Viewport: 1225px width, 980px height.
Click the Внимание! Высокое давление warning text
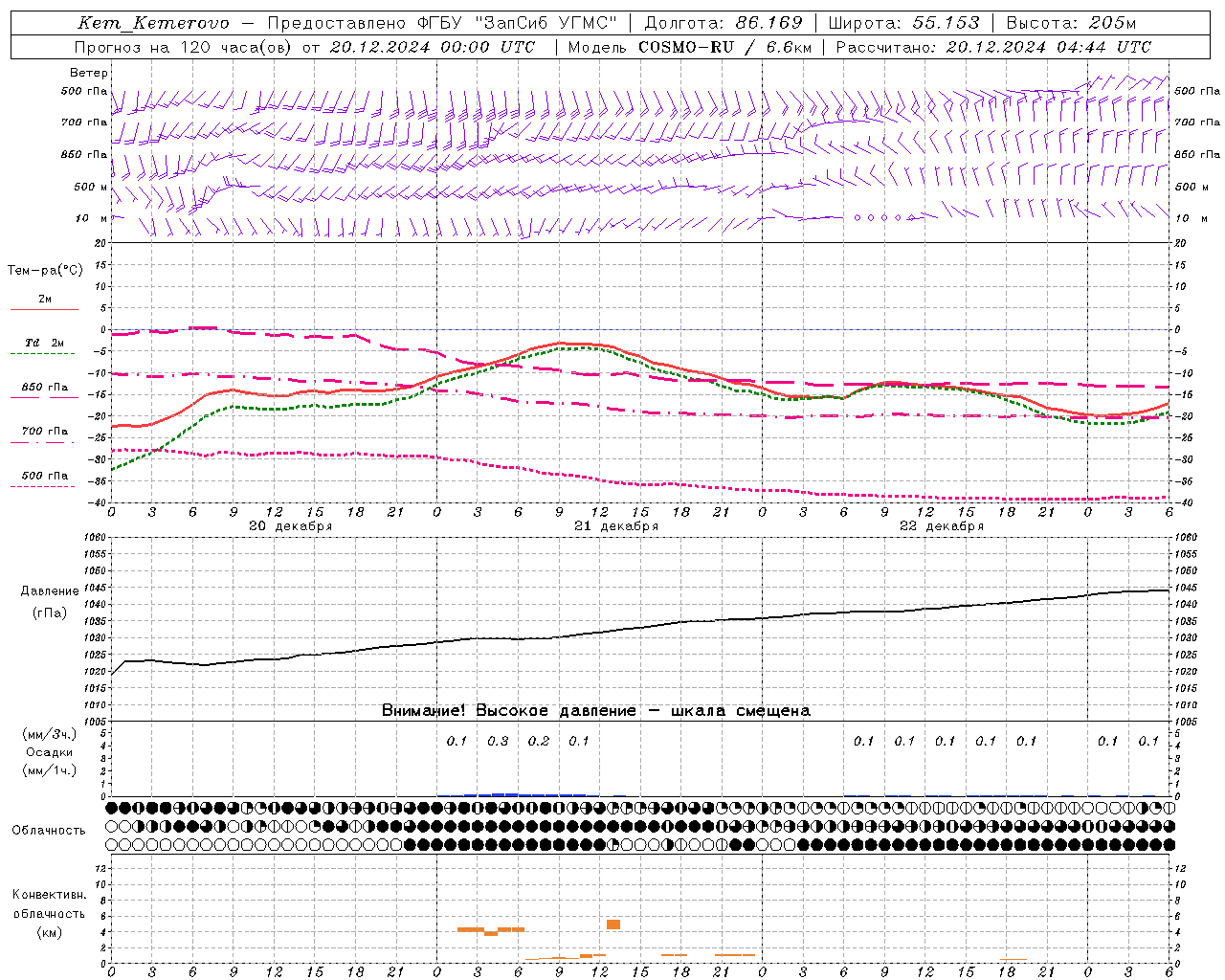(x=596, y=711)
